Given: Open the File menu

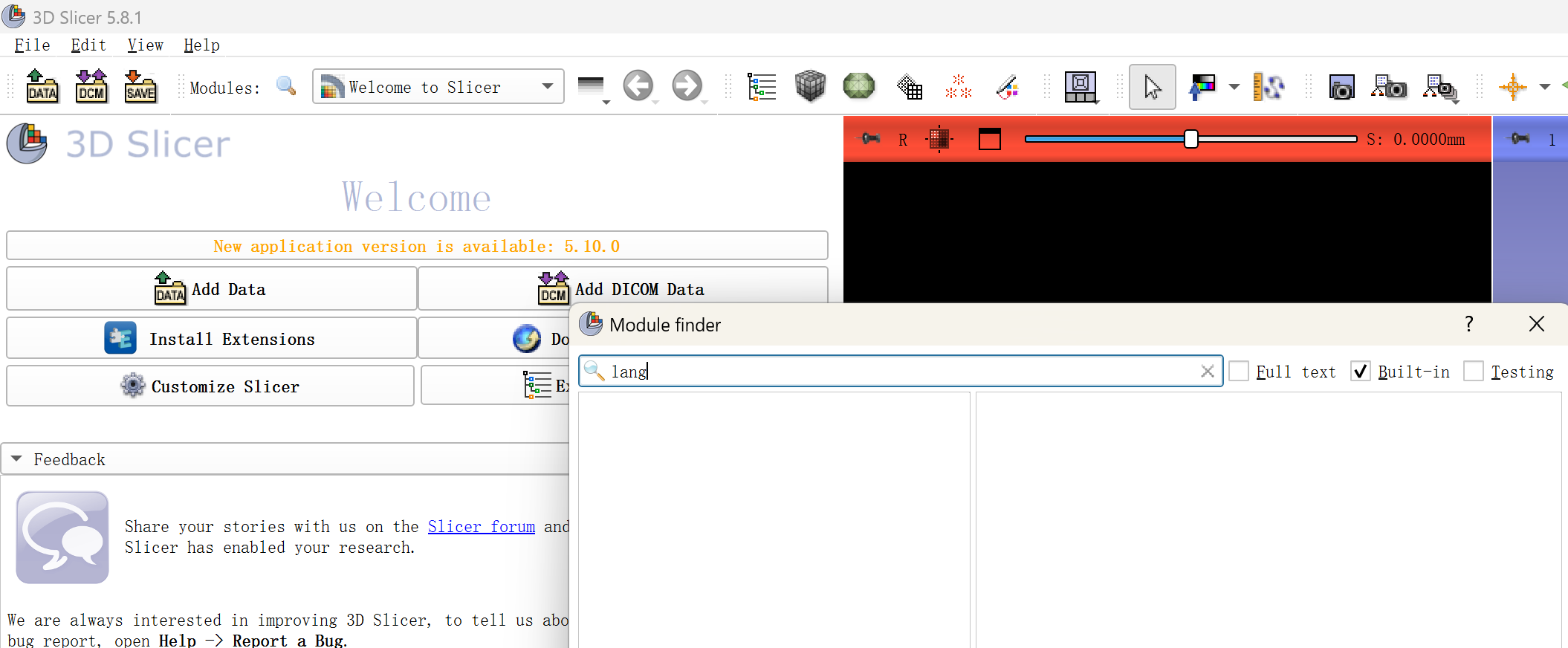Looking at the screenshot, I should pyautogui.click(x=32, y=45).
